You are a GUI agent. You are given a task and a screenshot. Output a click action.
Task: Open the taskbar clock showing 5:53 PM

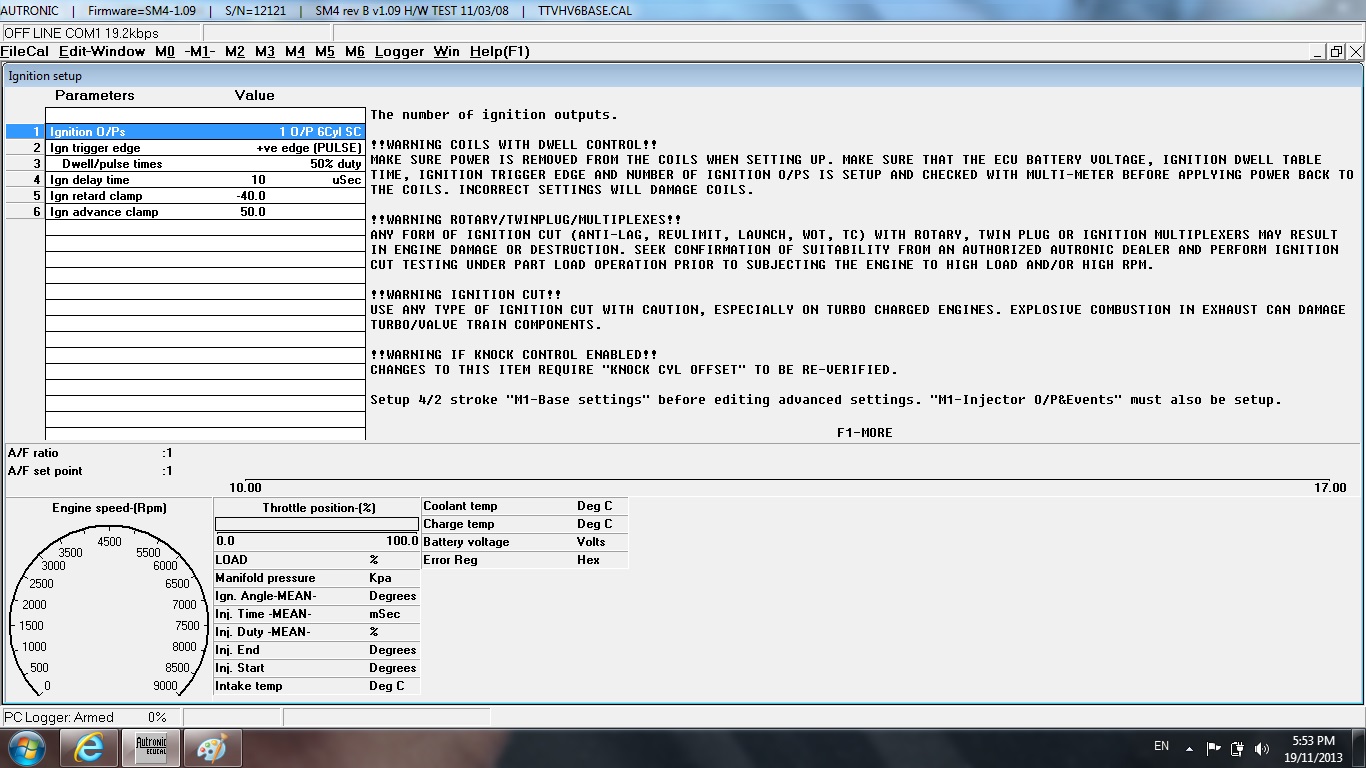(x=1313, y=749)
